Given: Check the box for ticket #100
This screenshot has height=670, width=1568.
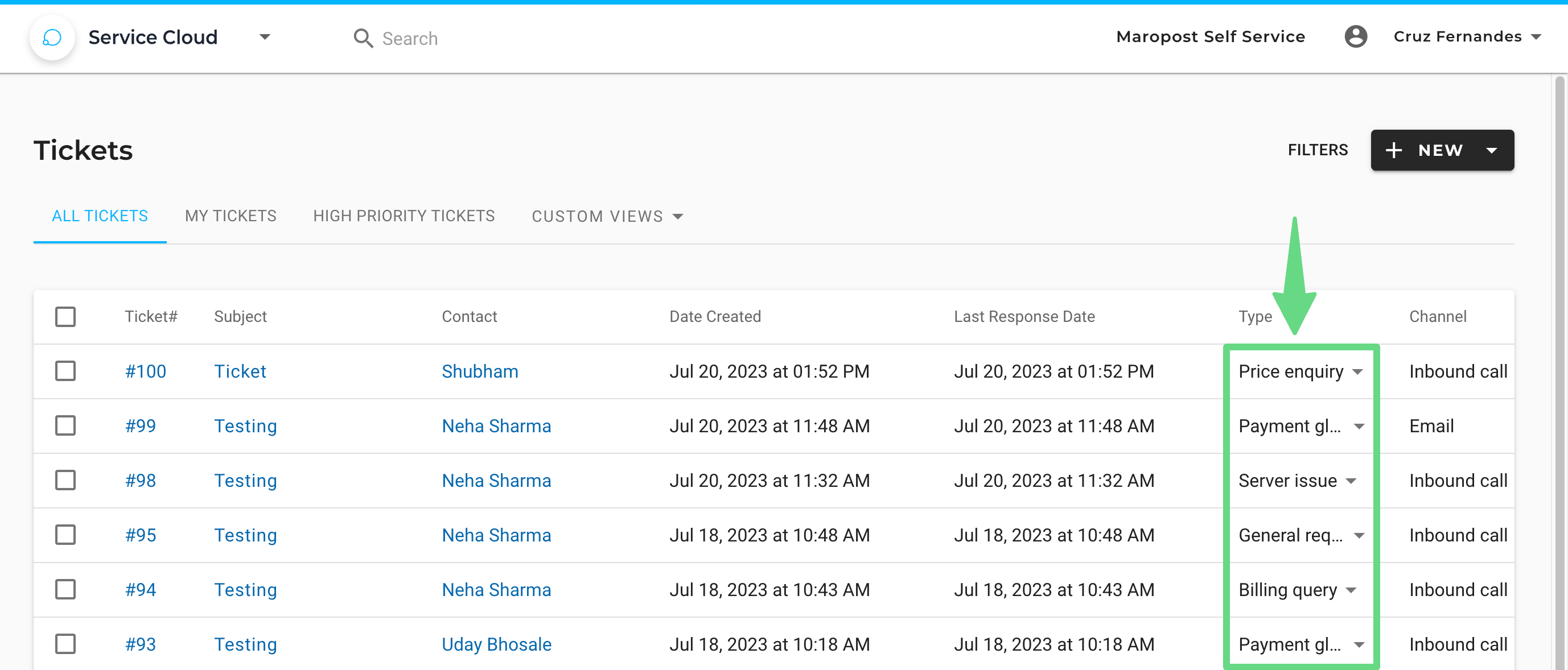Looking at the screenshot, I should click(x=65, y=371).
